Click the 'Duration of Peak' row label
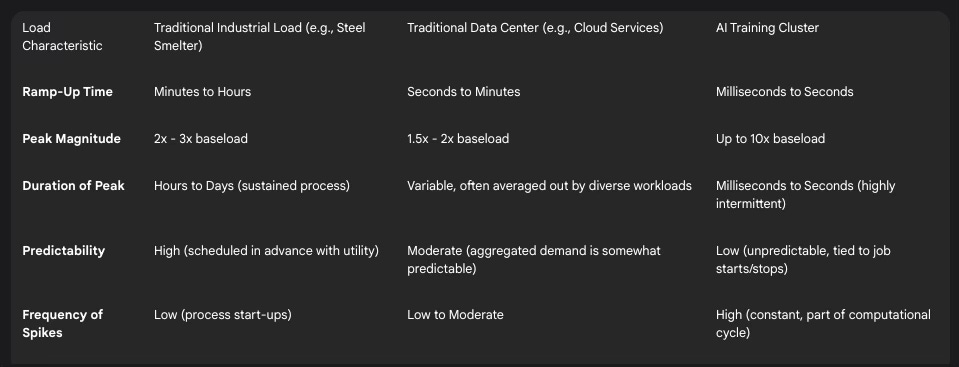959x367 pixels. click(73, 186)
